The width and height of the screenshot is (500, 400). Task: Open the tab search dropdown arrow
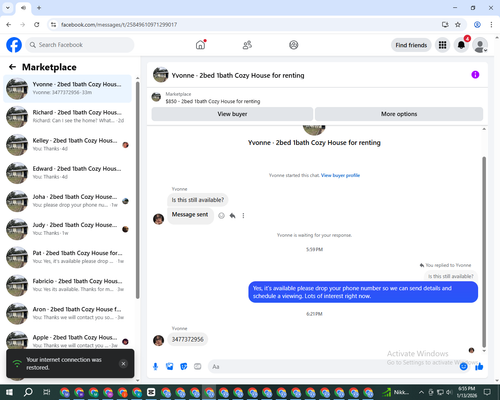point(8,8)
